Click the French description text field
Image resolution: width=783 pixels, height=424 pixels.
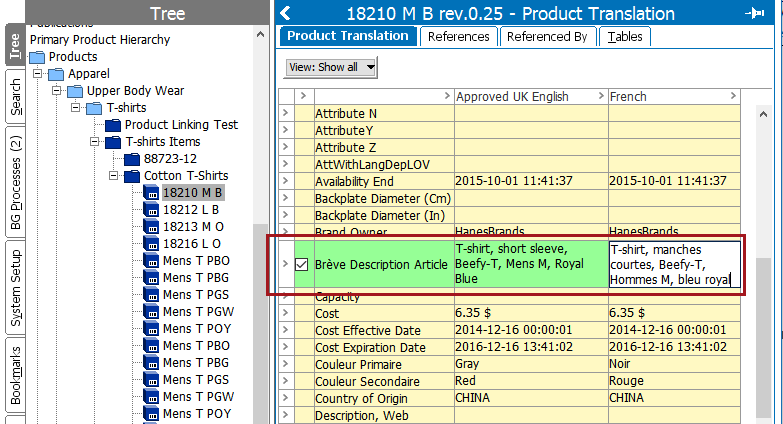(675, 264)
